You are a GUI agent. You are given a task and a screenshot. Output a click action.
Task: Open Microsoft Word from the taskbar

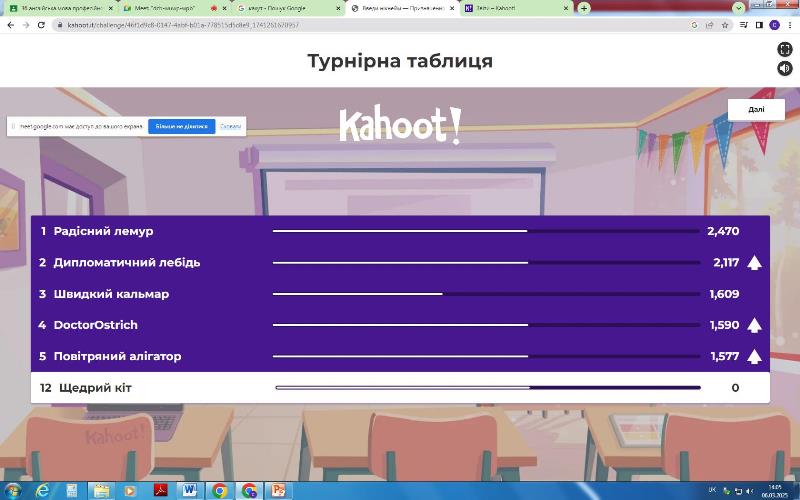[189, 490]
